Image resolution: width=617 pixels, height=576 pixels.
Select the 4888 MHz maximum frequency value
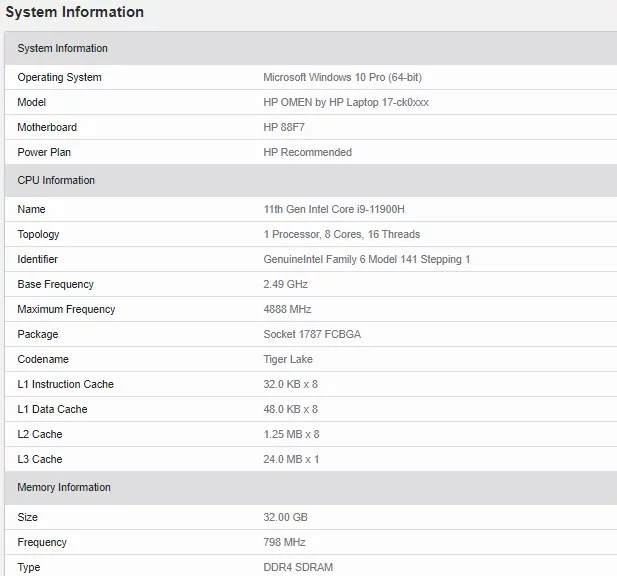(x=287, y=309)
